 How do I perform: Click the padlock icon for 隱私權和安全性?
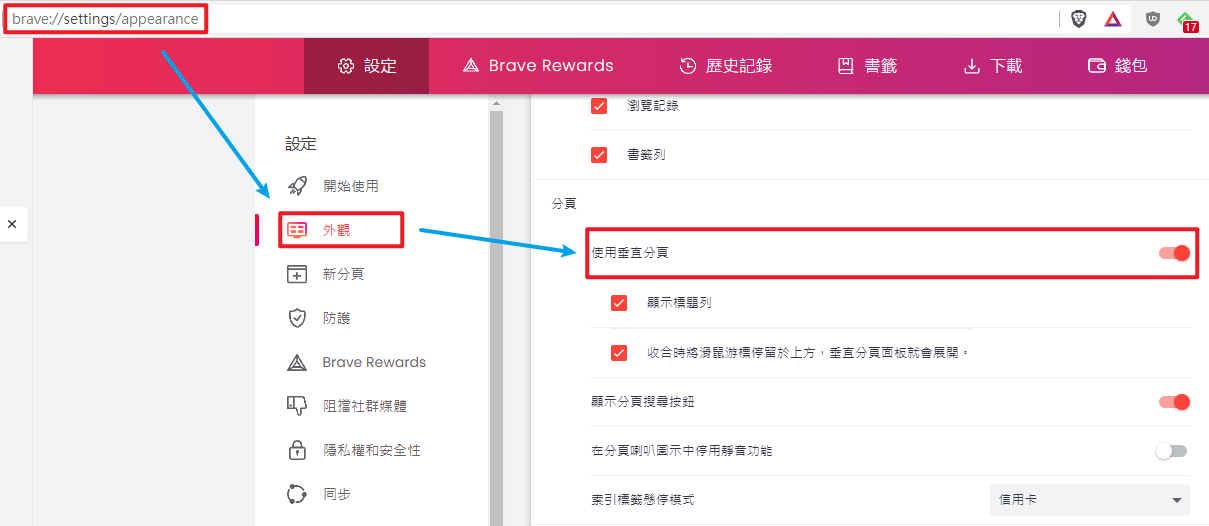(297, 450)
